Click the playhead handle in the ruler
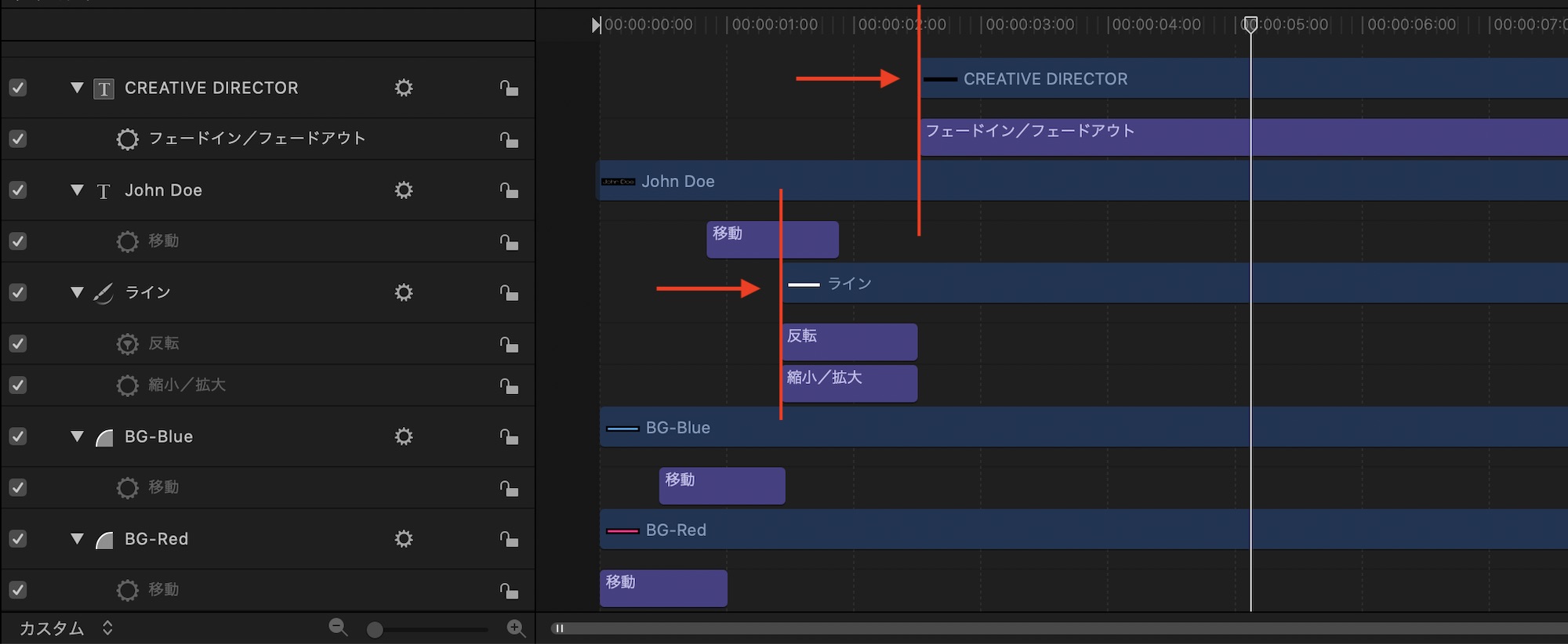1568x644 pixels. click(1250, 24)
